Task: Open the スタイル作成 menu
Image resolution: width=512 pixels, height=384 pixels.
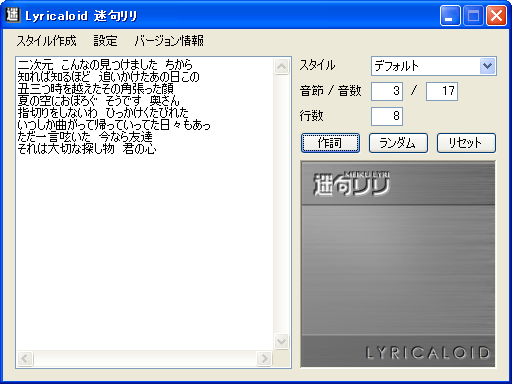Action: [x=46, y=41]
